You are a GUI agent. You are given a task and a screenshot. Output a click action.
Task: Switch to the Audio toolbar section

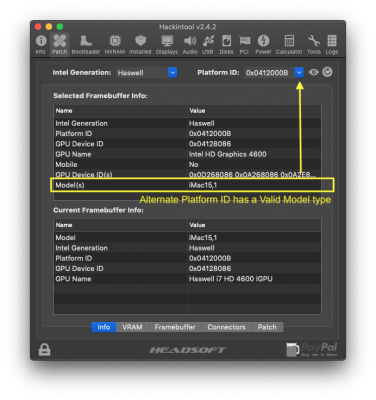(190, 45)
